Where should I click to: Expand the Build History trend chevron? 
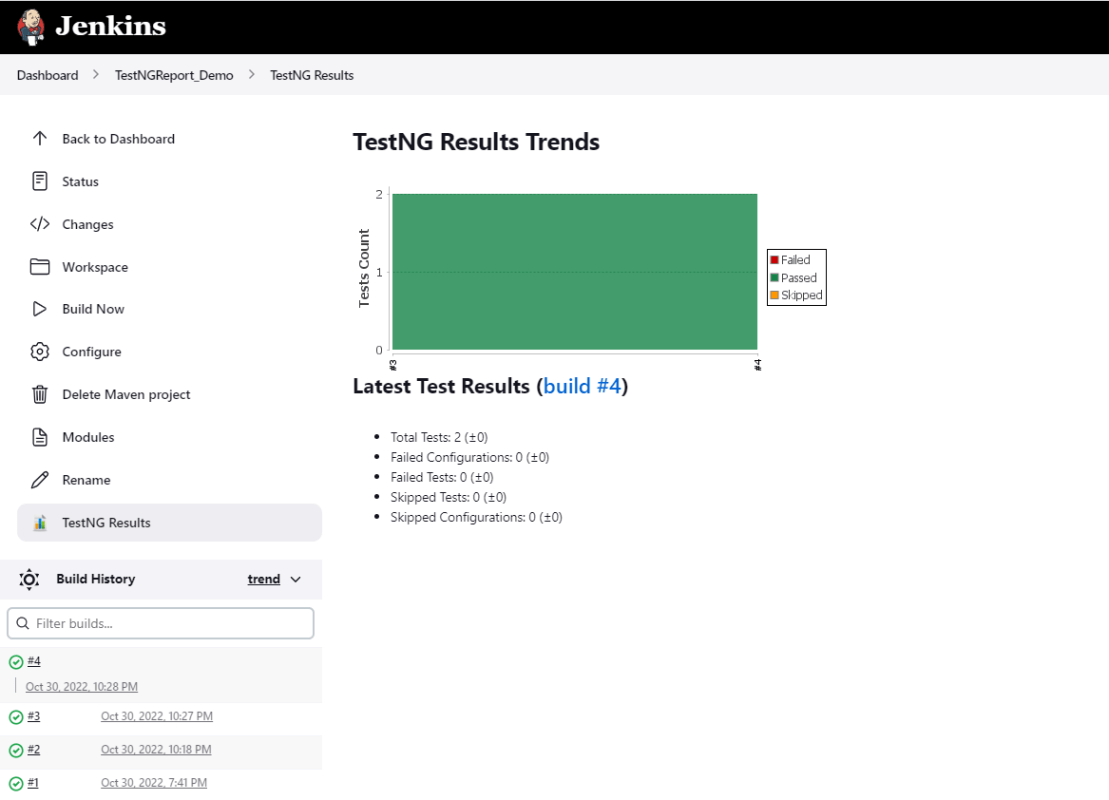[x=295, y=579]
